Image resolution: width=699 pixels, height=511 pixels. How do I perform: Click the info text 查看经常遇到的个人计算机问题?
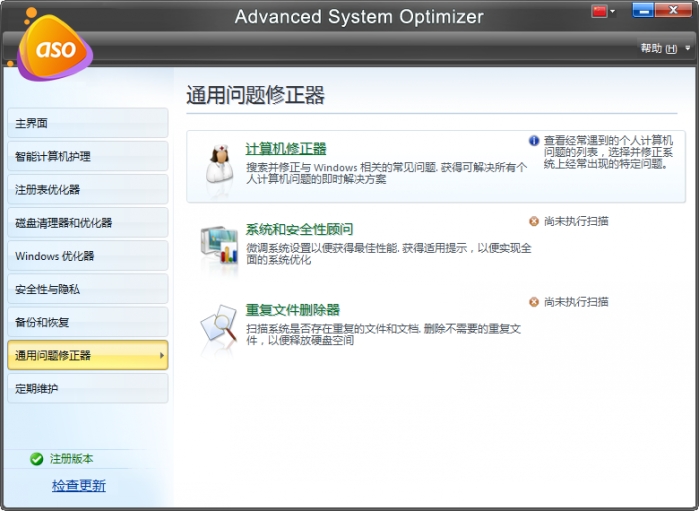pos(608,152)
